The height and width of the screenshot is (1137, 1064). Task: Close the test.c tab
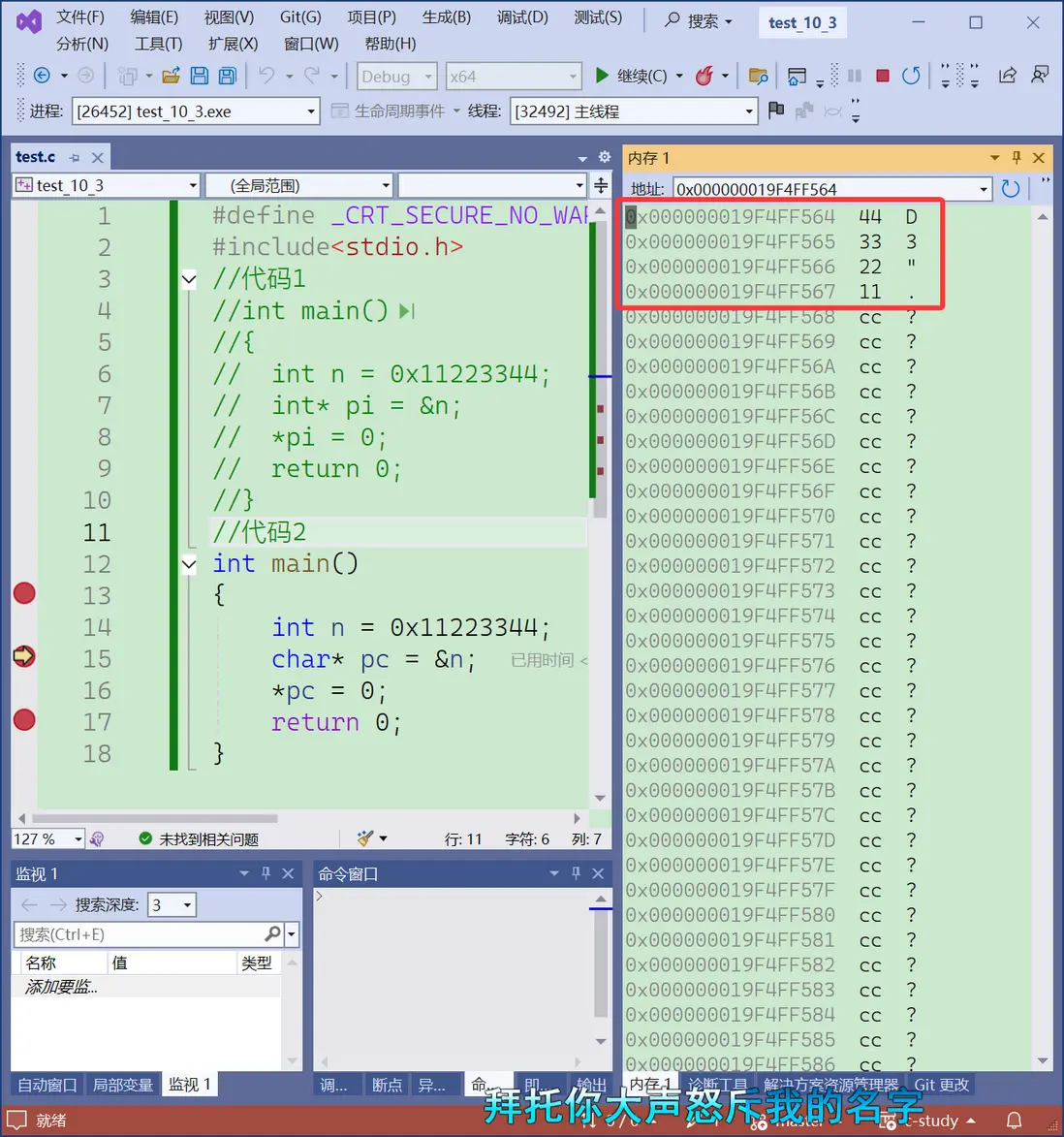click(x=97, y=157)
